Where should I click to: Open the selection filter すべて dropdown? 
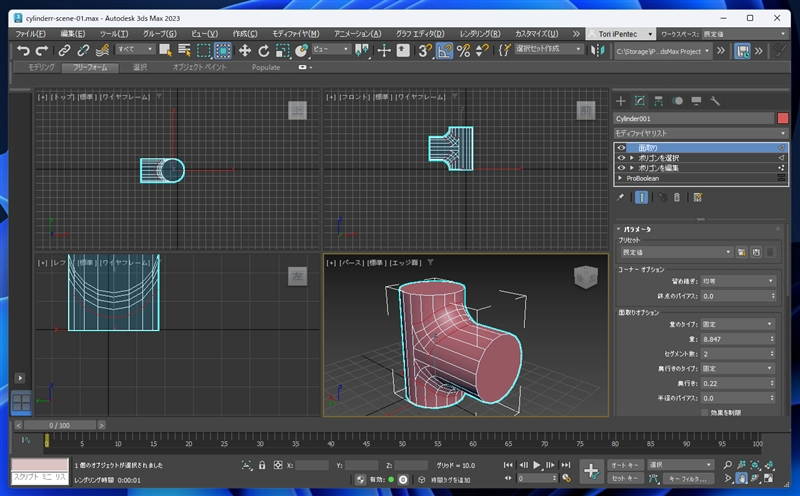pyautogui.click(x=135, y=49)
